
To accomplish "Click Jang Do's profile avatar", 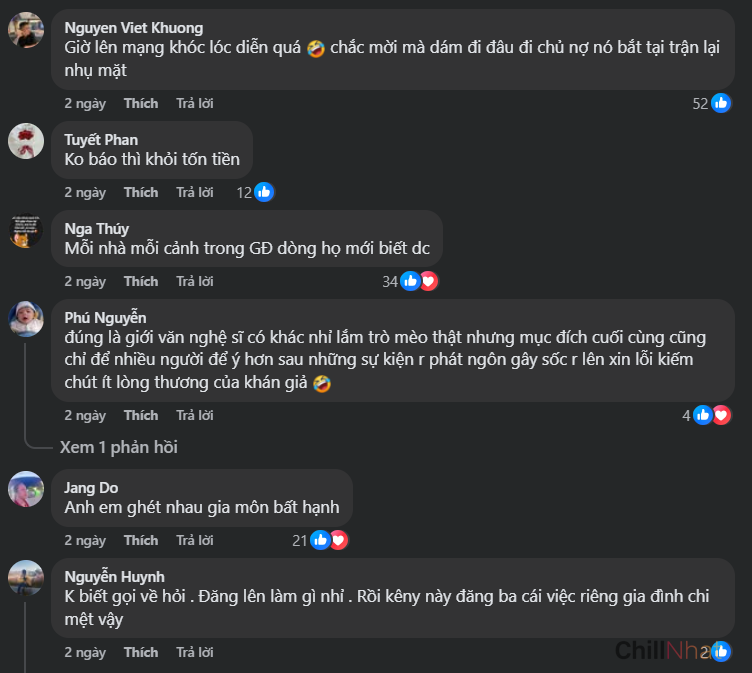I will coord(26,489).
